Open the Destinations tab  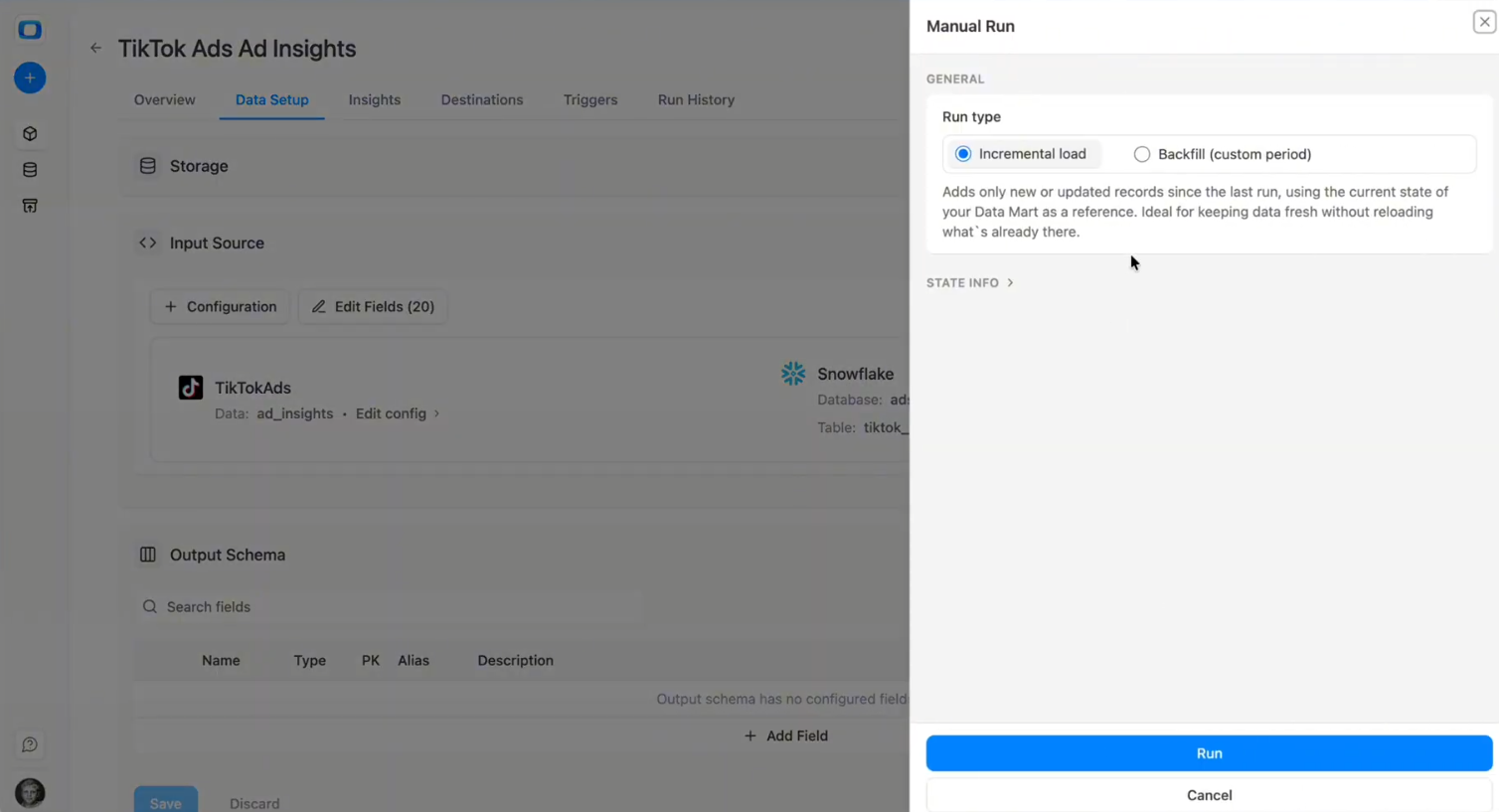click(x=481, y=99)
